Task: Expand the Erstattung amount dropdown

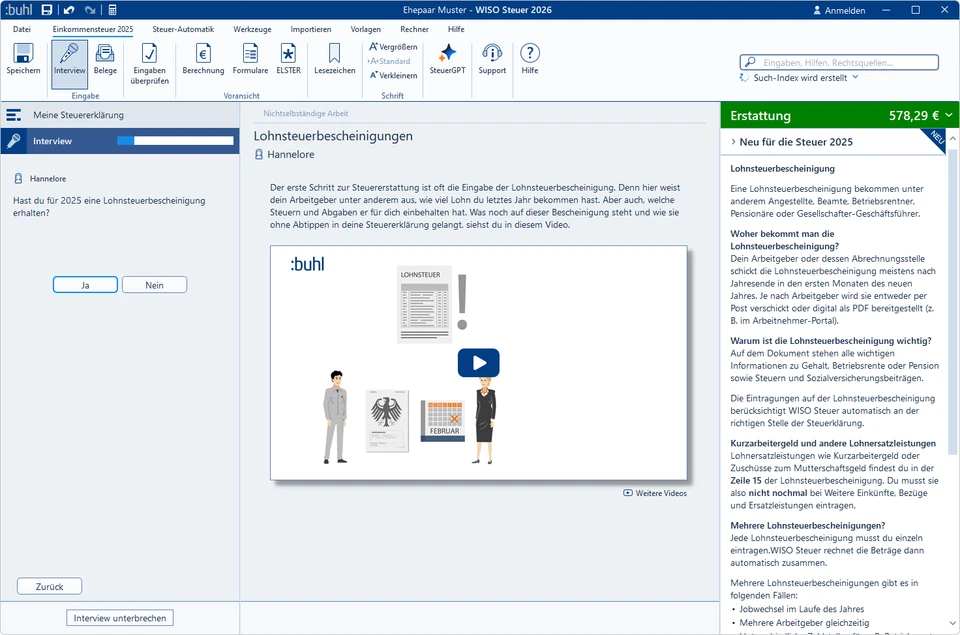Action: [947, 116]
